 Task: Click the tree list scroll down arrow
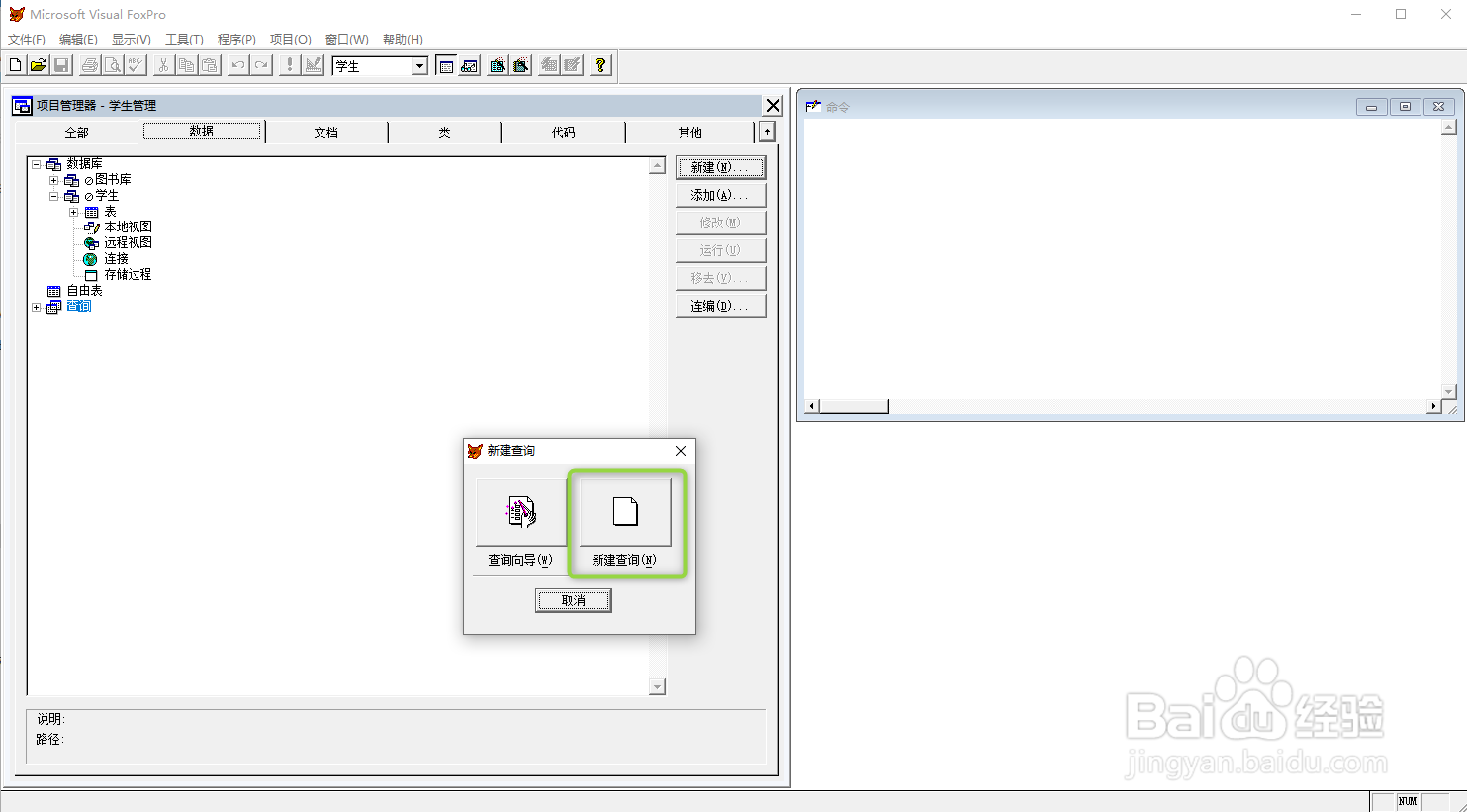pos(658,686)
